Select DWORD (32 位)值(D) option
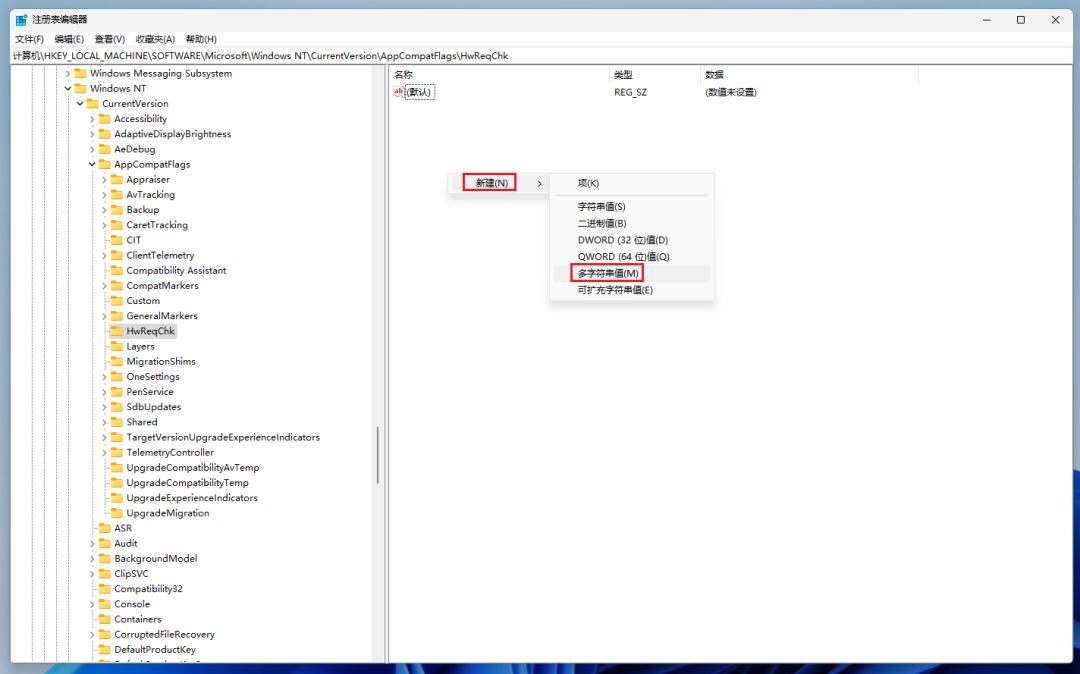This screenshot has height=674, width=1080. pos(622,240)
